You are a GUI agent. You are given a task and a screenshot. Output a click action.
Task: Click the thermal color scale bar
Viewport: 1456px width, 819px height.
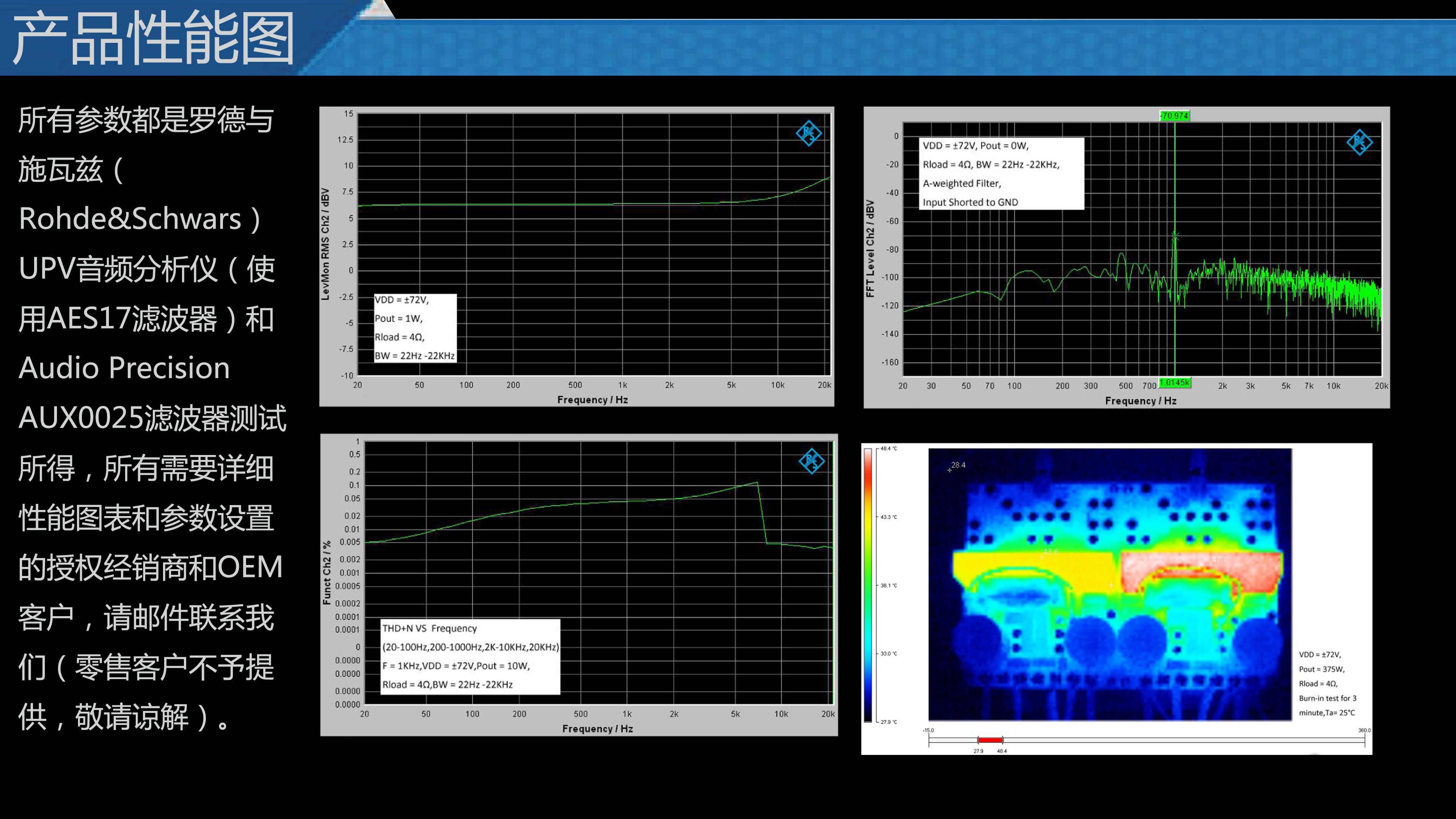click(868, 585)
